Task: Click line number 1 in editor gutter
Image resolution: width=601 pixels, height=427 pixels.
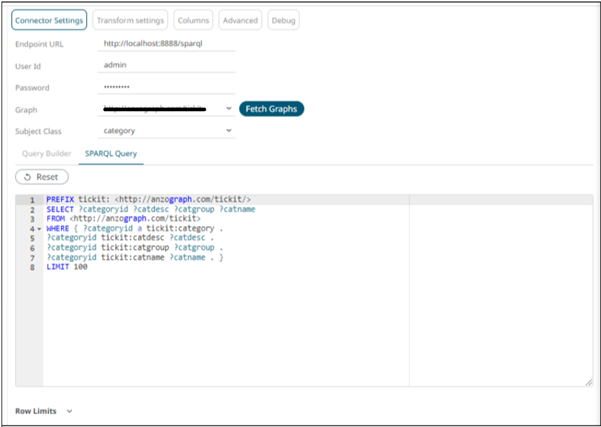Action: (32, 200)
